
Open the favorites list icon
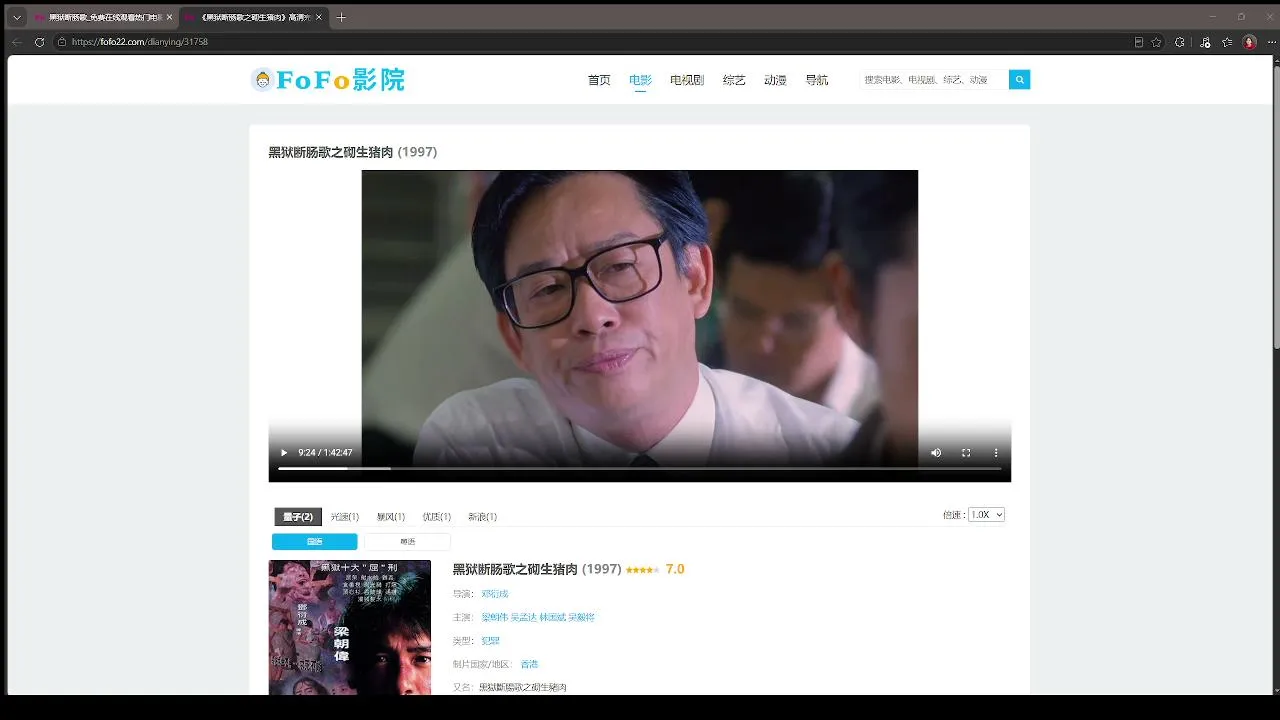coord(1227,42)
